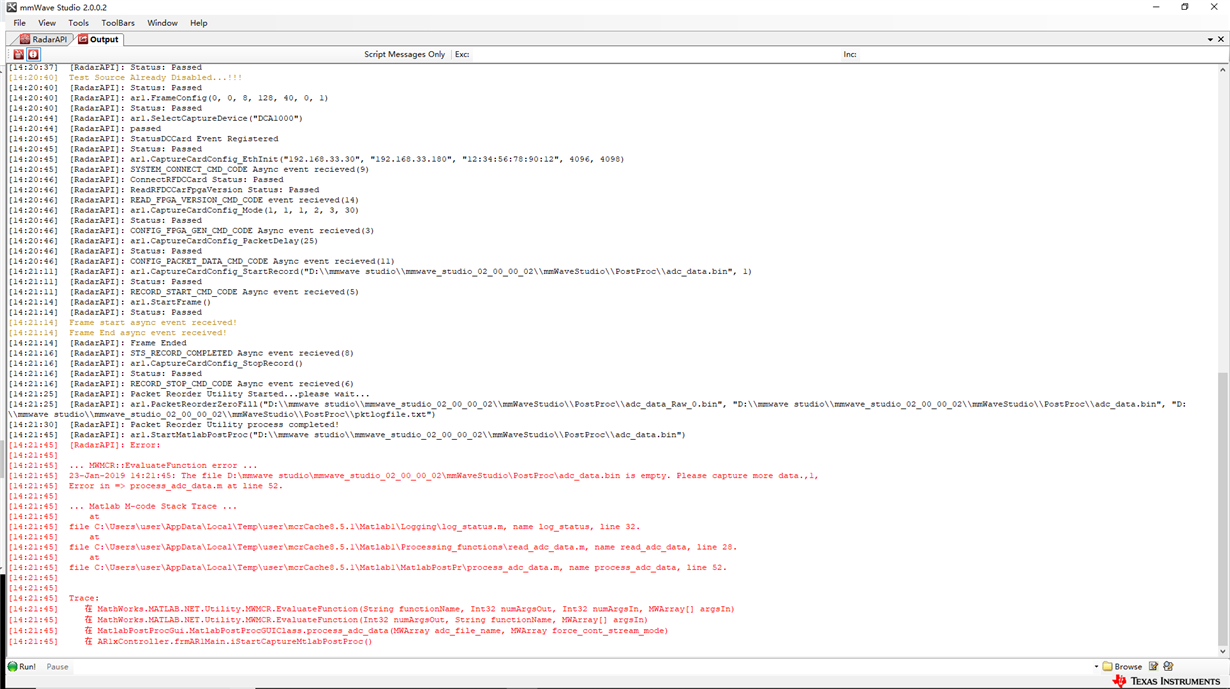The height and width of the screenshot is (689, 1230).
Task: Click the scrollbar down arrow
Action: click(x=1223, y=652)
